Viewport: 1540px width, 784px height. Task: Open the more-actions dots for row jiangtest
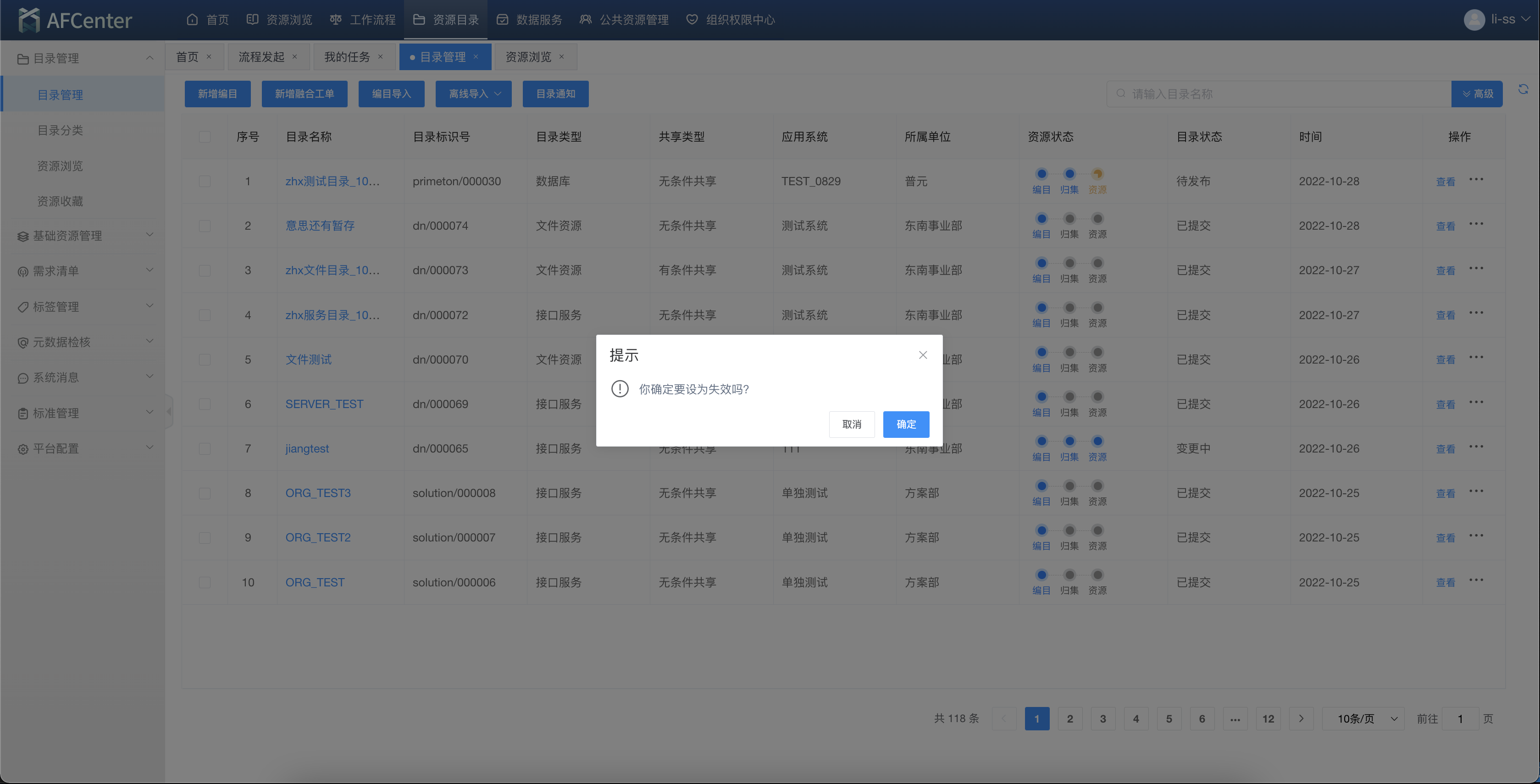coord(1475,447)
